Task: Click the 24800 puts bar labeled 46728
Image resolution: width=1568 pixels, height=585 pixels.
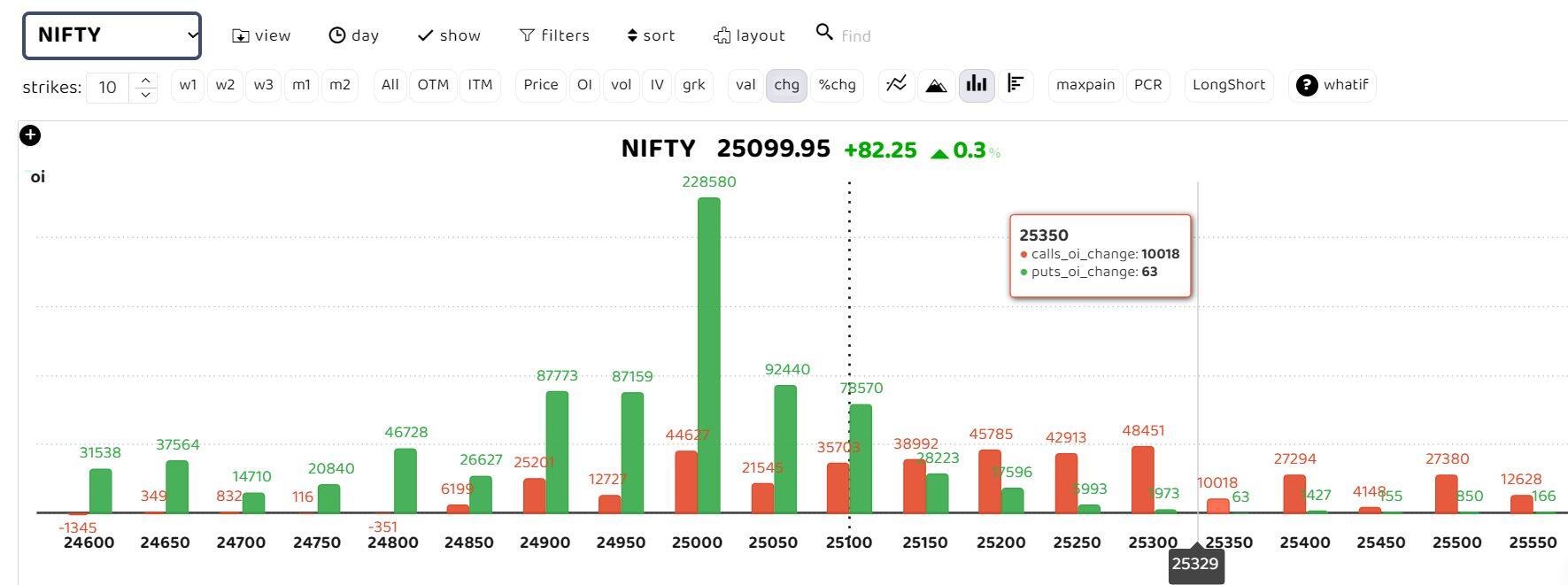Action: 406,481
